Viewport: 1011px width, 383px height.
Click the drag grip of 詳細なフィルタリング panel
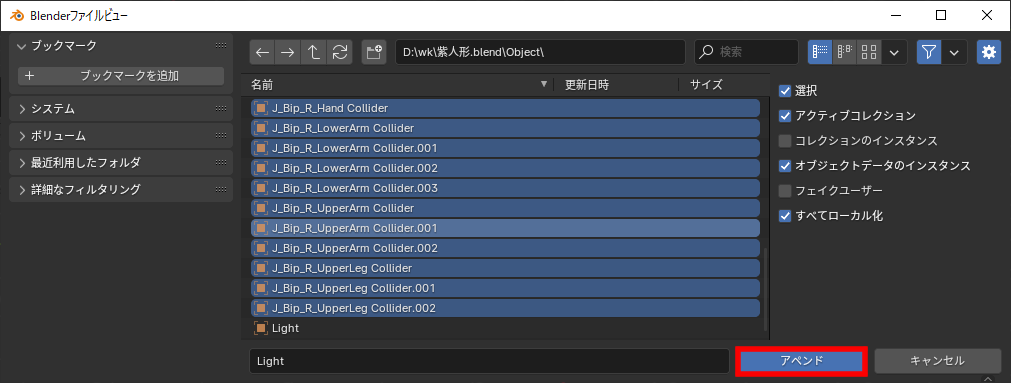[x=221, y=190]
